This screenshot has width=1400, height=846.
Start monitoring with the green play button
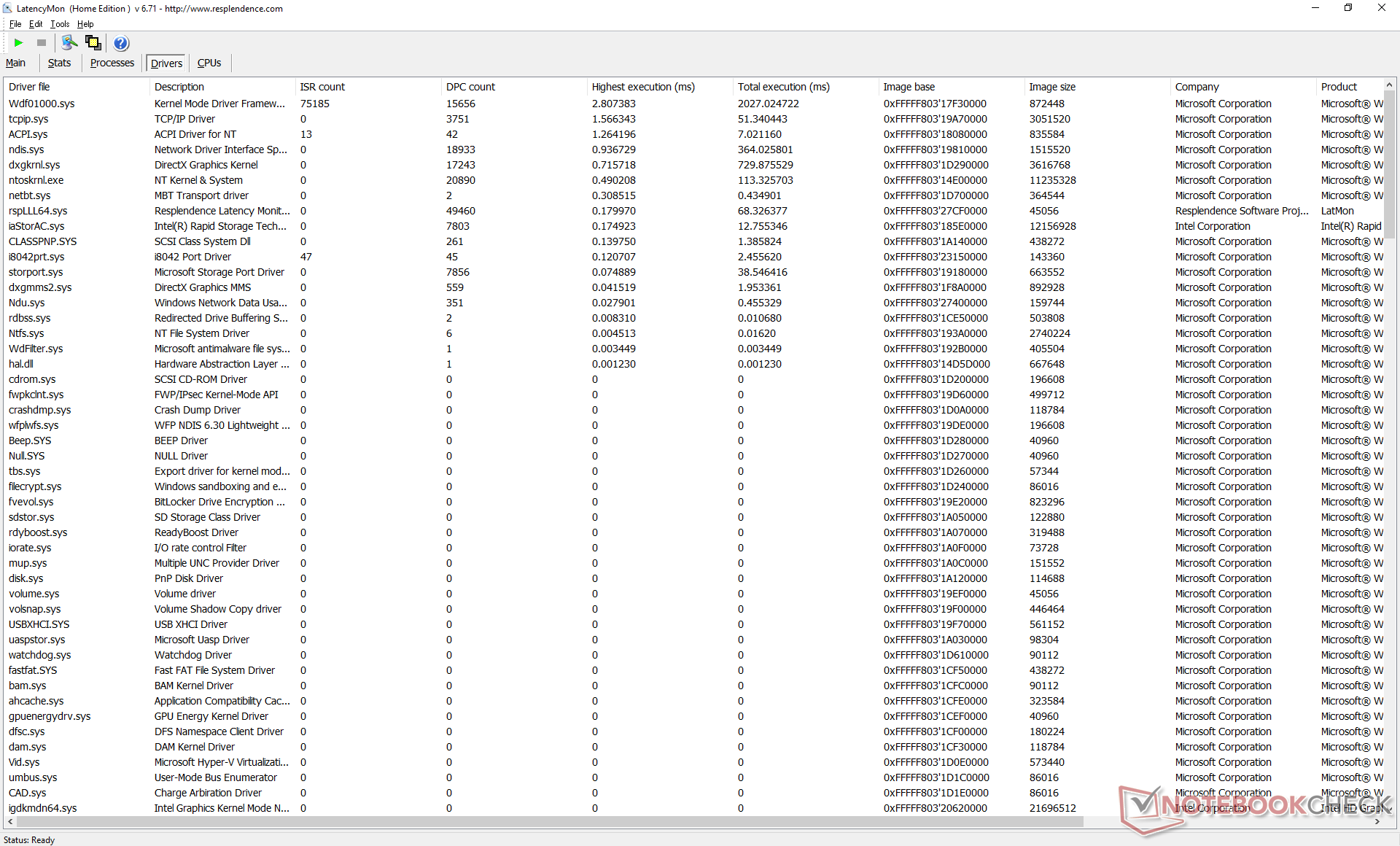click(19, 43)
